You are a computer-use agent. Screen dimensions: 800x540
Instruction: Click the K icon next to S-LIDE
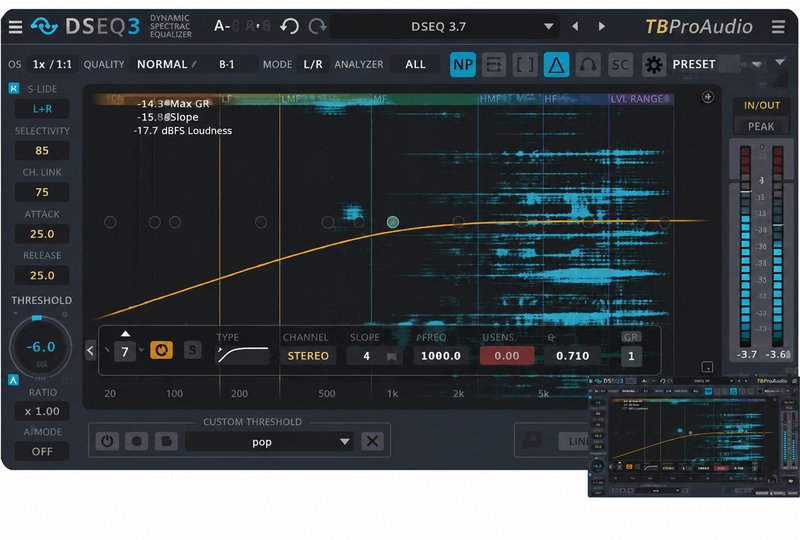click(14, 88)
